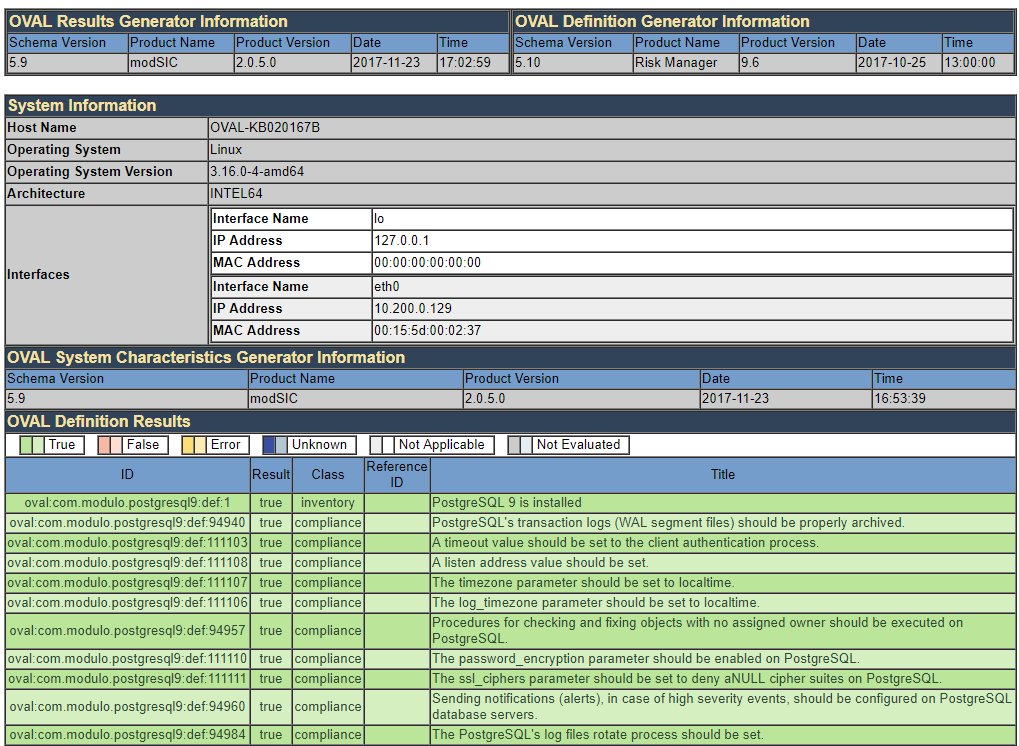Click the 'System Information' heading
1019x746 pixels.
tap(82, 106)
